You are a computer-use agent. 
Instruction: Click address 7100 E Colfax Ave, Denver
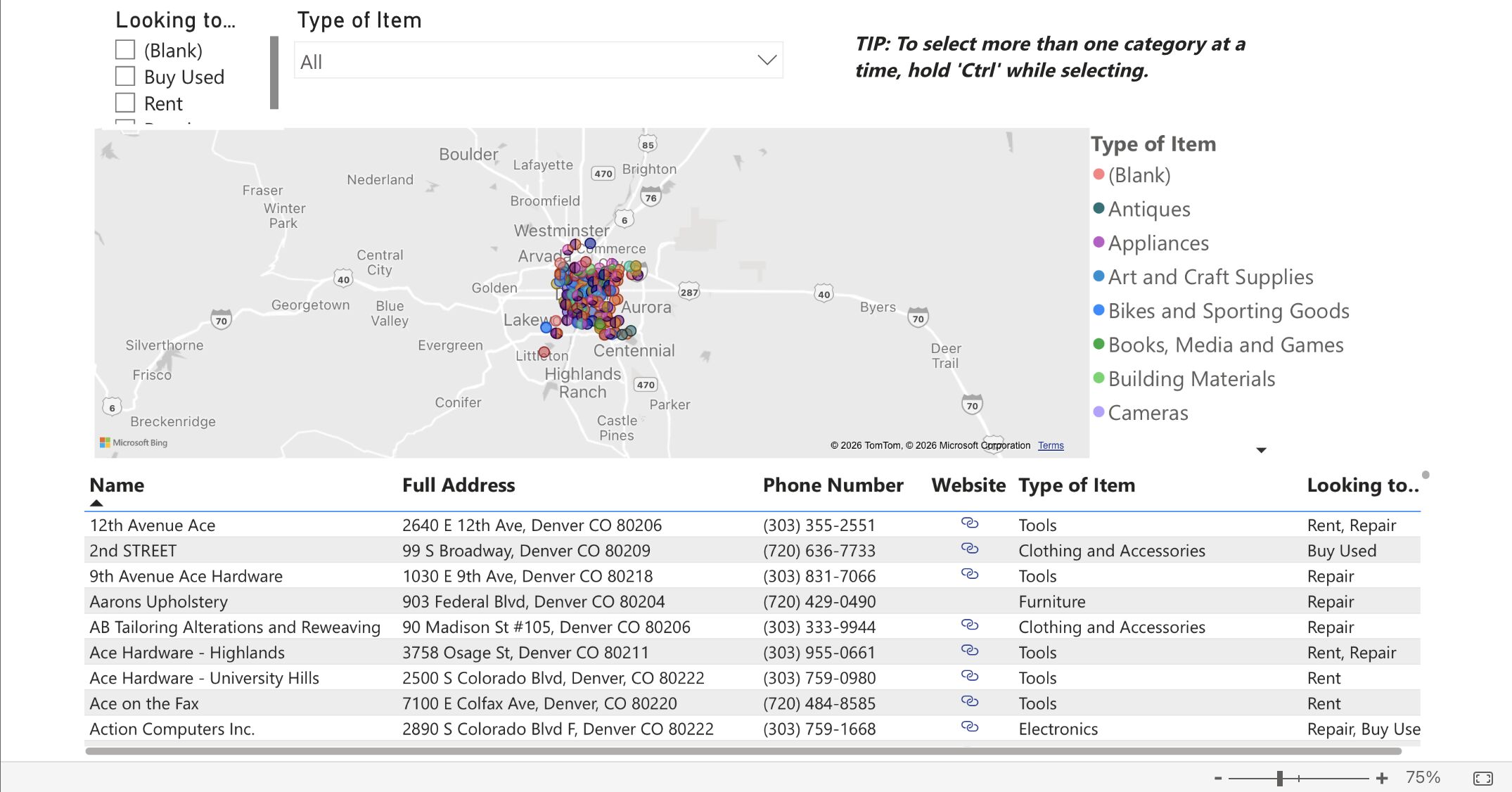coord(539,703)
